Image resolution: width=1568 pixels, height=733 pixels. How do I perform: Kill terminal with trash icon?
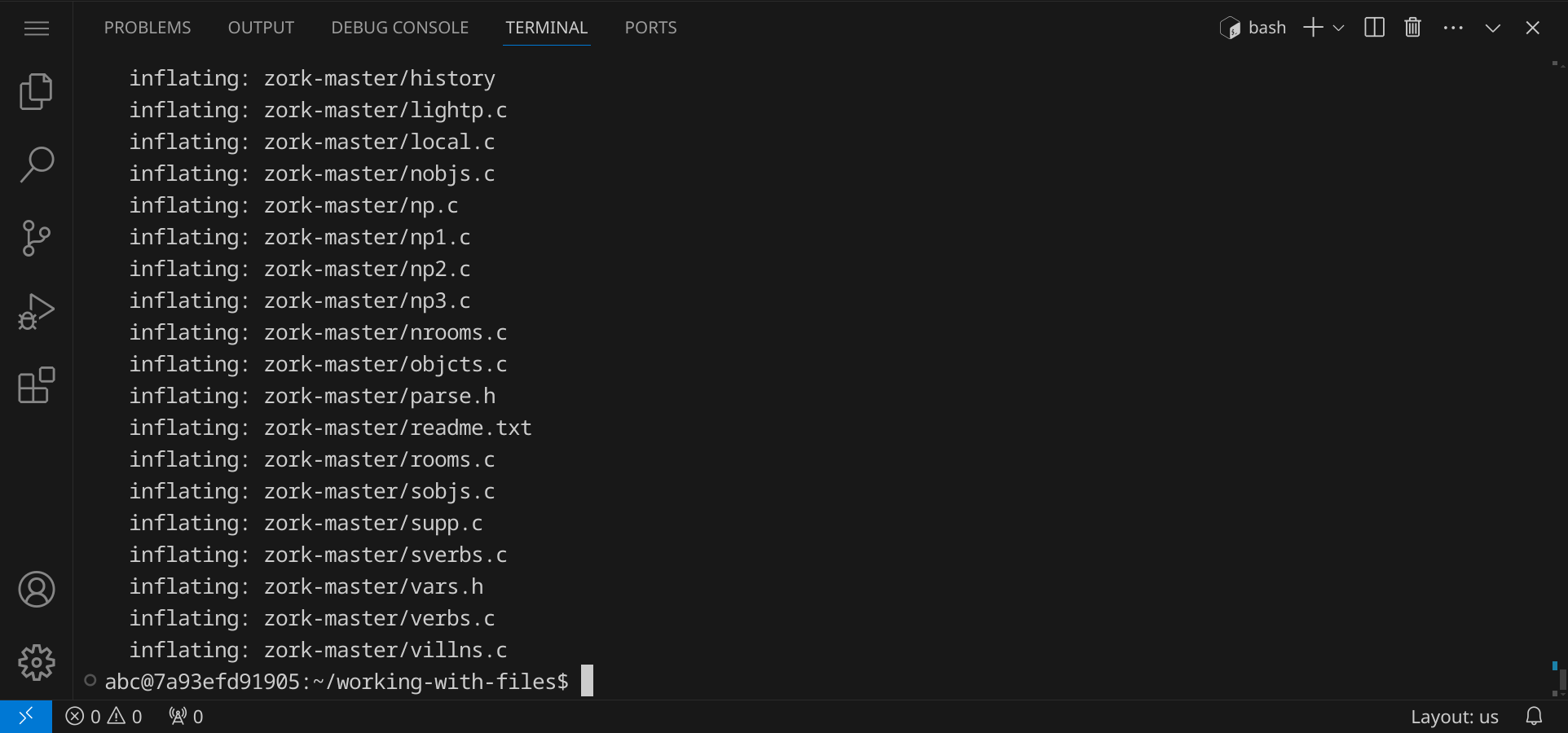(x=1412, y=28)
